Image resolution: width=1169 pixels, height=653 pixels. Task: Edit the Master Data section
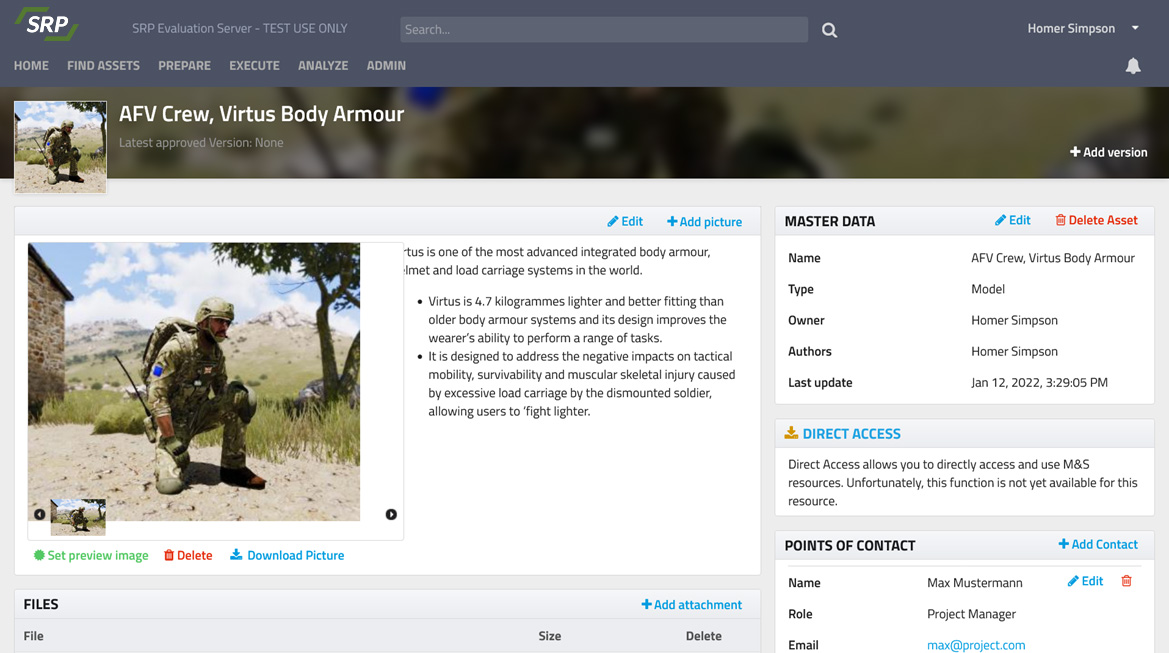[x=1012, y=220]
